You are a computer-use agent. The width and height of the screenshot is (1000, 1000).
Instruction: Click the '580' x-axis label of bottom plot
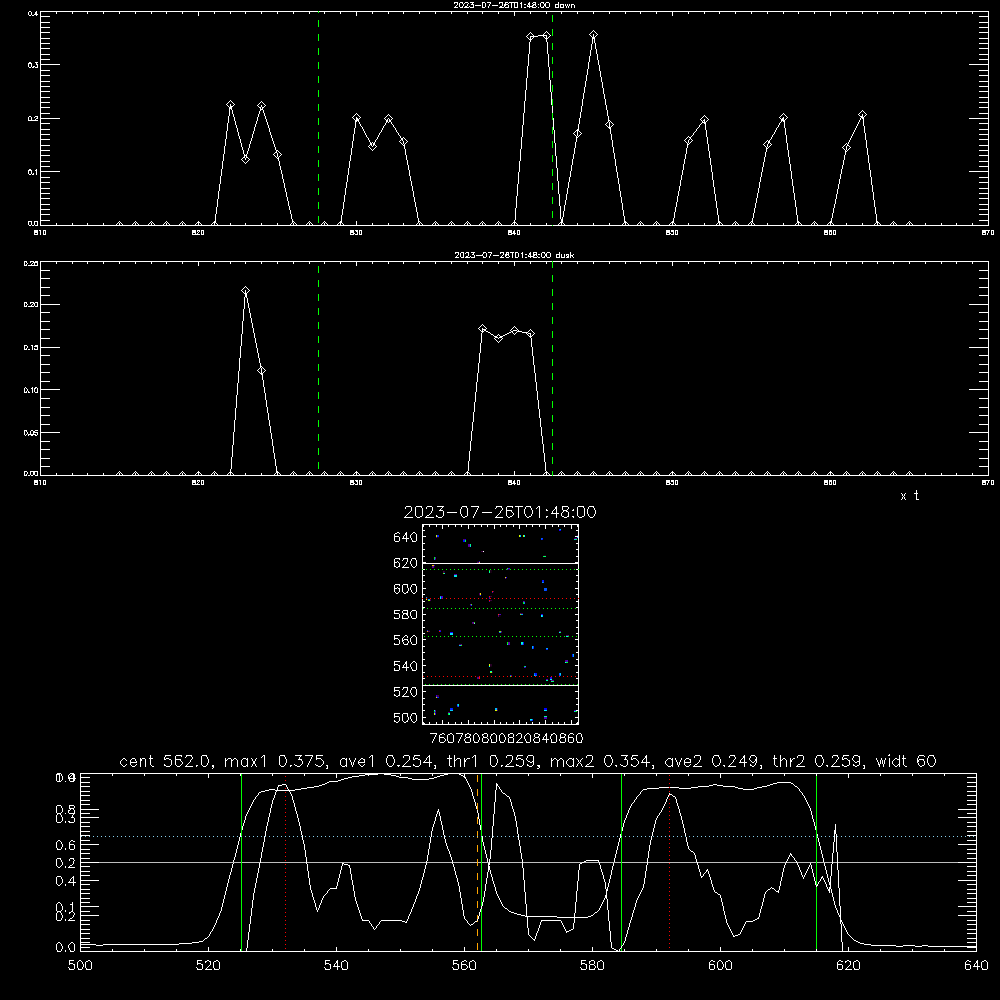click(592, 966)
